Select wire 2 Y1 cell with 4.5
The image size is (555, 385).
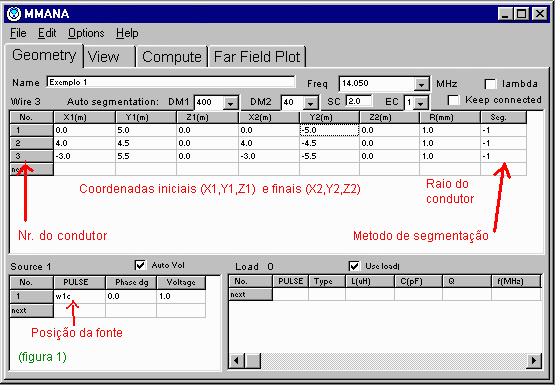coord(146,143)
